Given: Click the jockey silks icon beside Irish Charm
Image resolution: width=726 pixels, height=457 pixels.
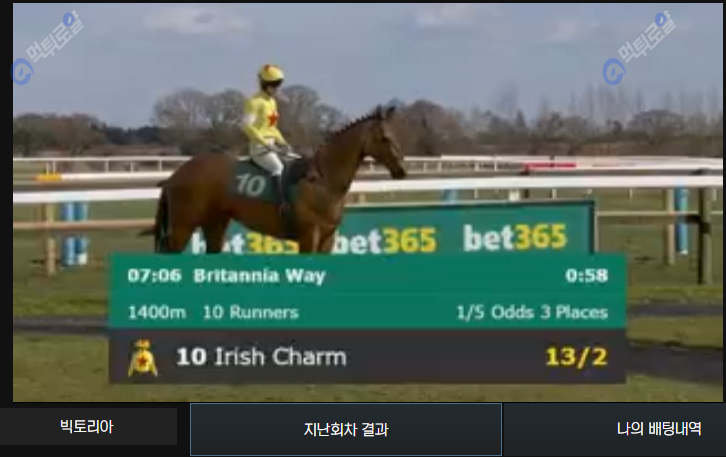Looking at the screenshot, I should click(143, 357).
